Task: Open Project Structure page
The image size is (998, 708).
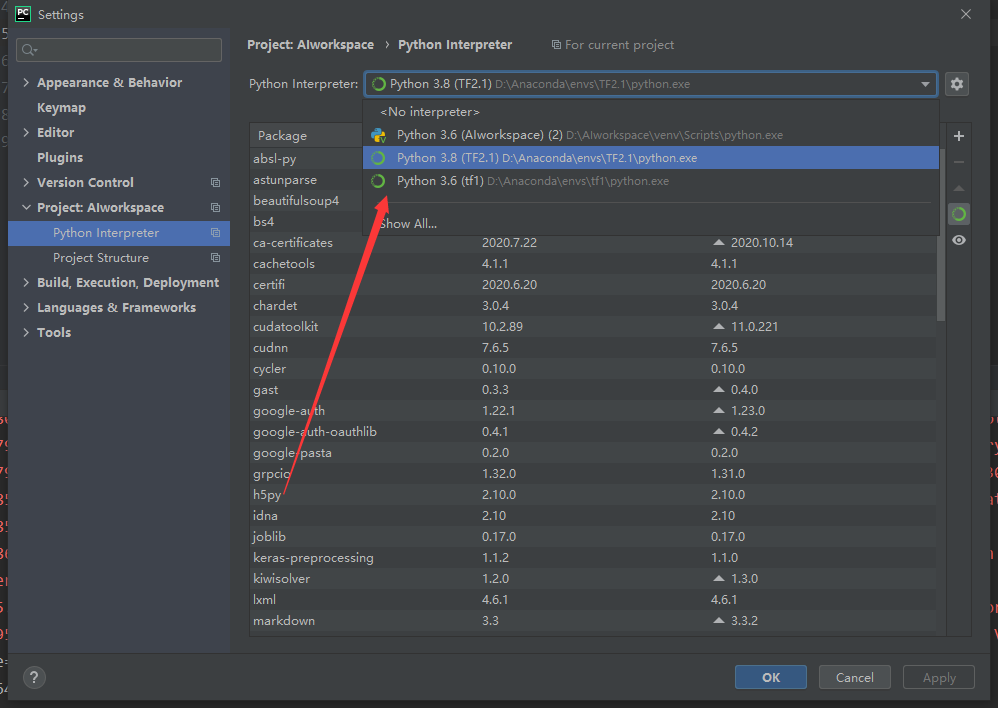Action: (101, 258)
